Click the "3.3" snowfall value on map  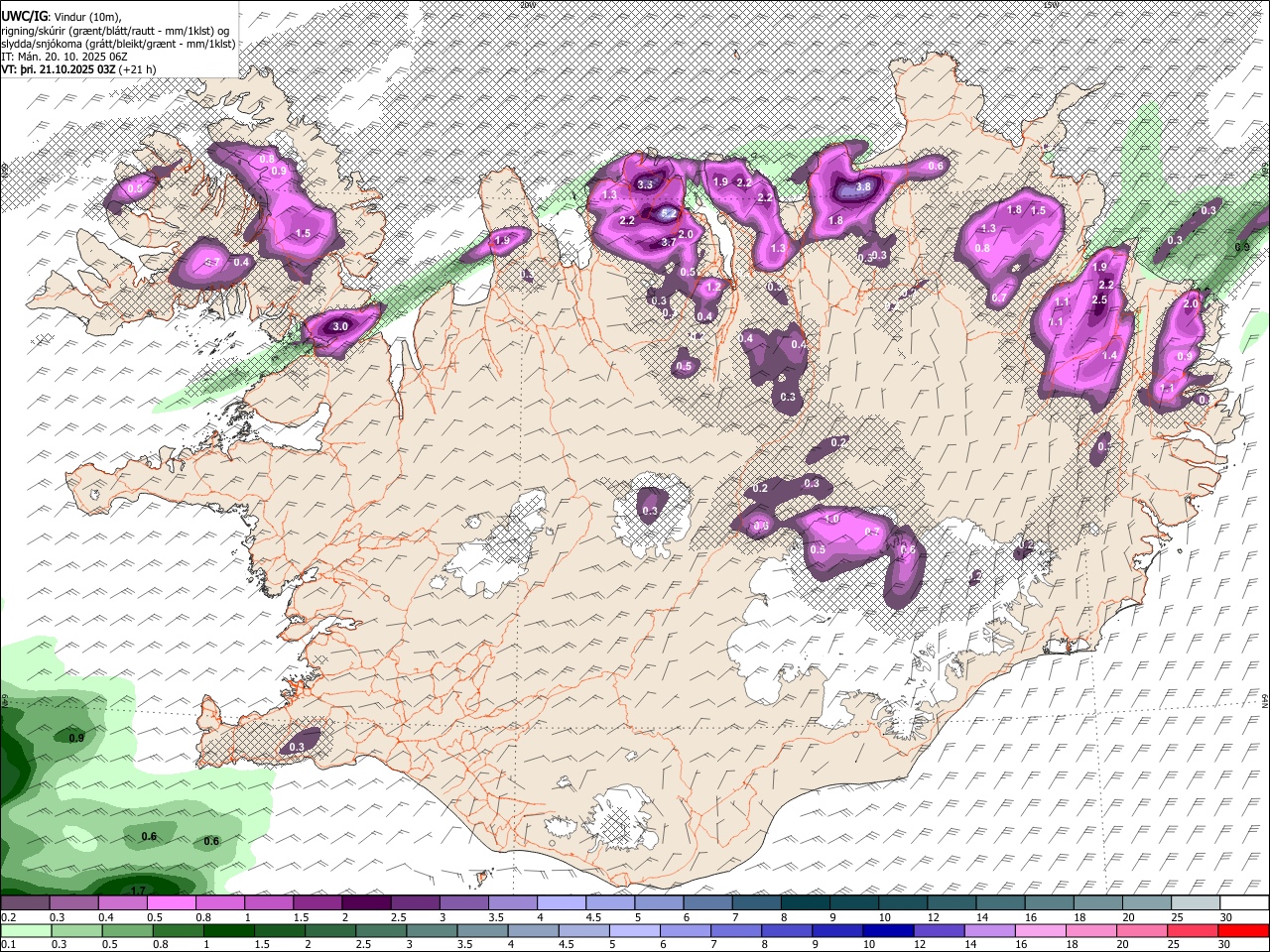(646, 184)
